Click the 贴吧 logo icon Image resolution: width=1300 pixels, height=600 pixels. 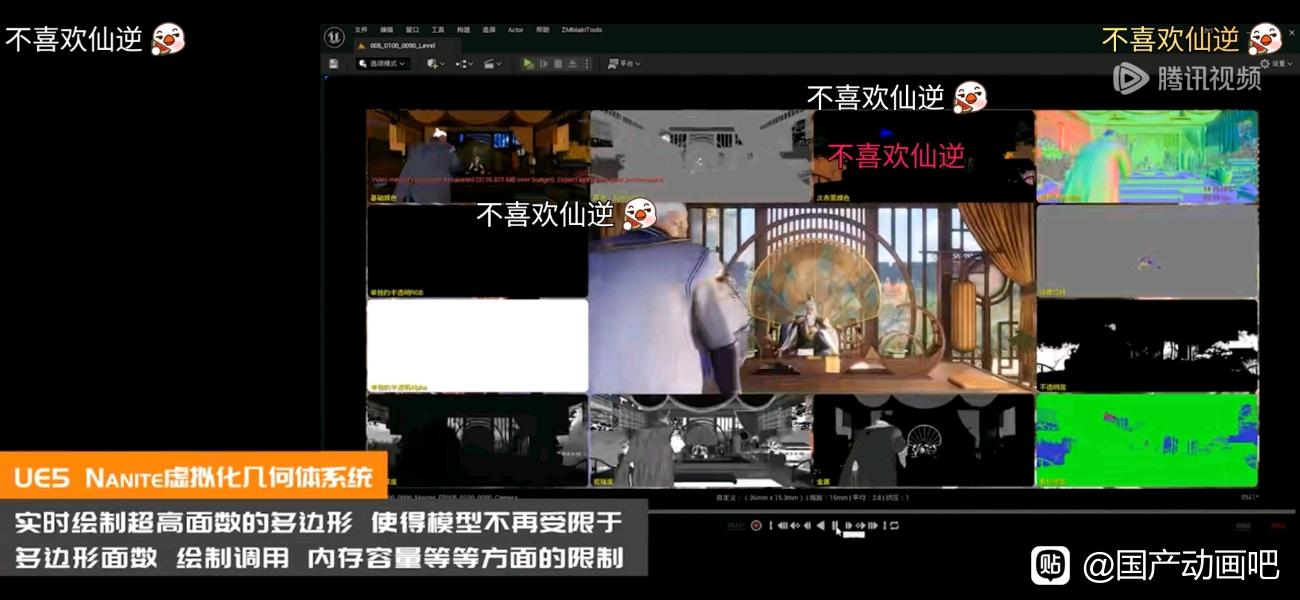1050,566
